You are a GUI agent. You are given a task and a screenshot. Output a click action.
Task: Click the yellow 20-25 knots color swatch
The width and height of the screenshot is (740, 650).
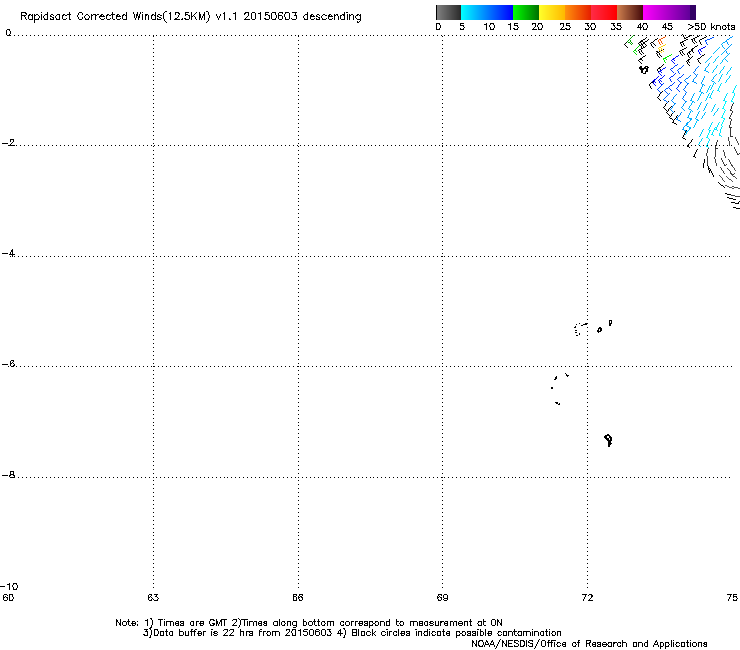click(x=552, y=12)
